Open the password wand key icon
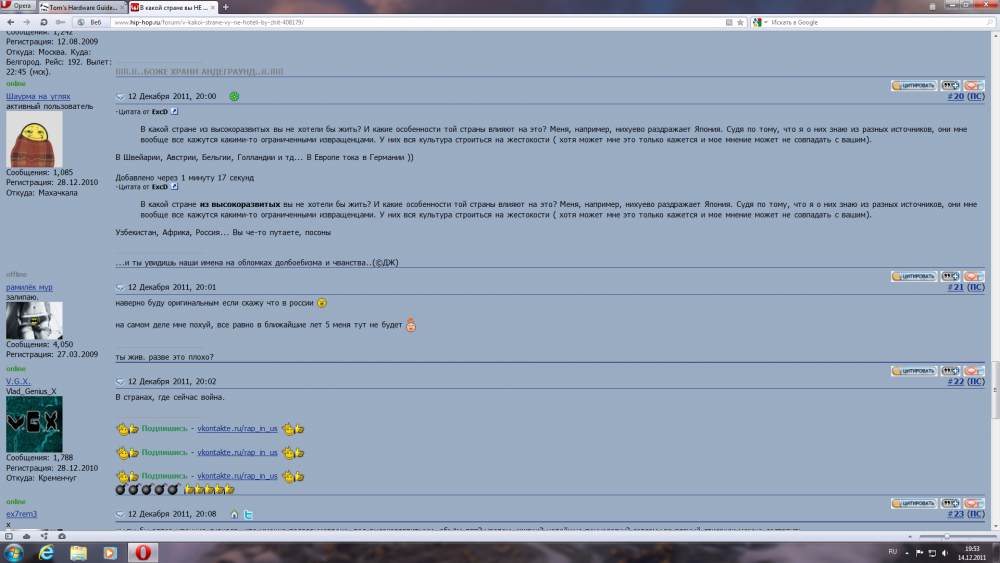The image size is (1000, 563). coord(60,22)
